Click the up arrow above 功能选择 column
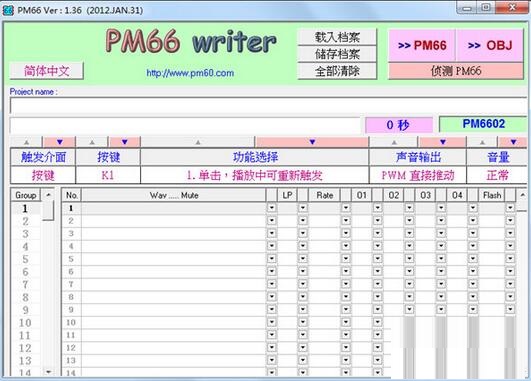 [198, 142]
